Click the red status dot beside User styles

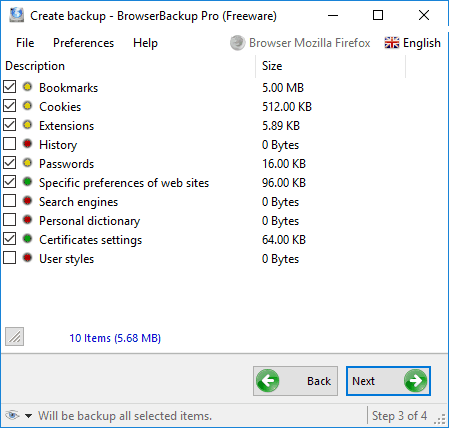coord(27,258)
